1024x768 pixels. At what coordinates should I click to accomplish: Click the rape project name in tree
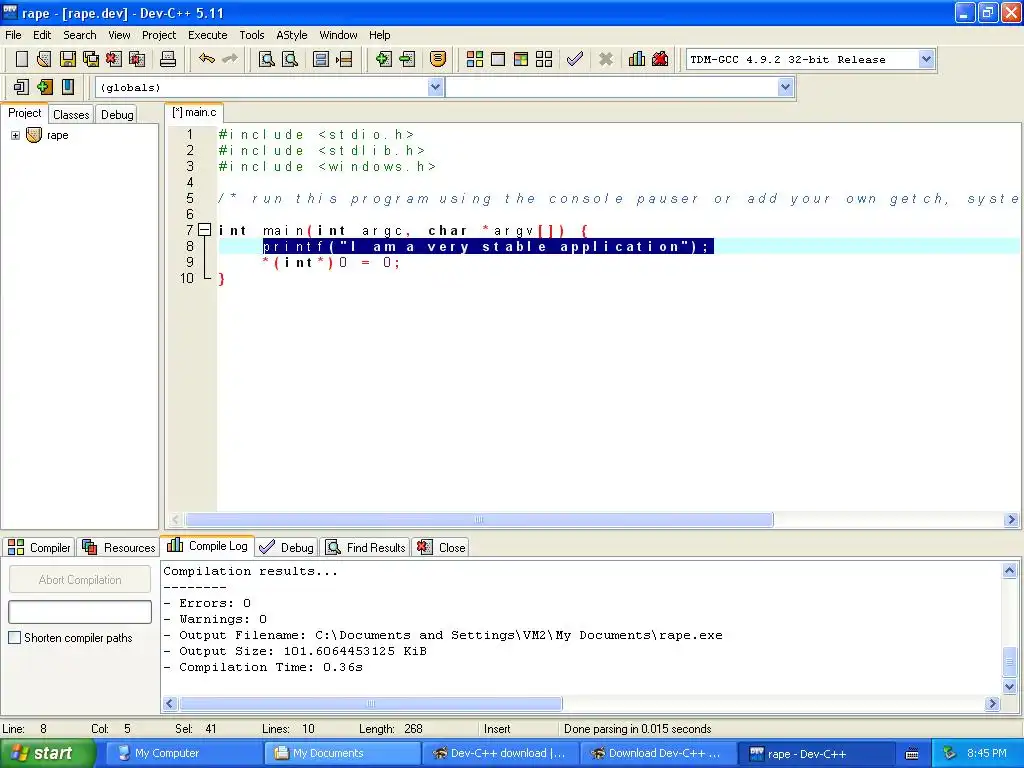coord(57,135)
